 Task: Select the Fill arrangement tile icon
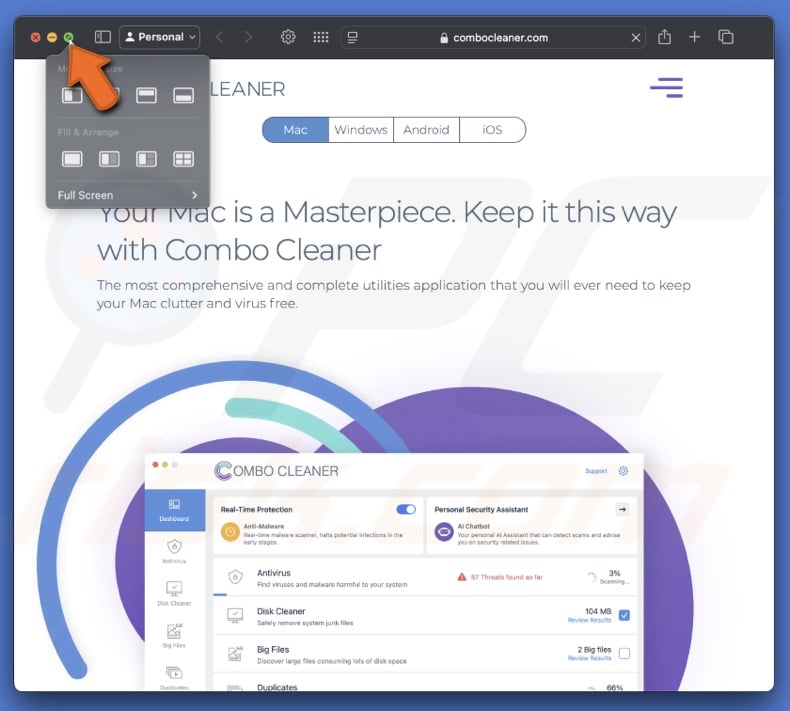[x=72, y=159]
